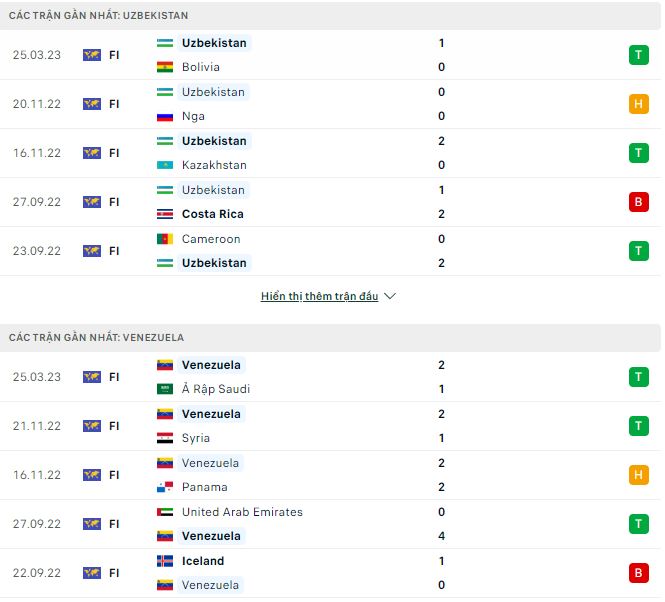Screen dimensions: 665x602
Task: Click the Costa Rica flag icon
Action: coord(165,214)
